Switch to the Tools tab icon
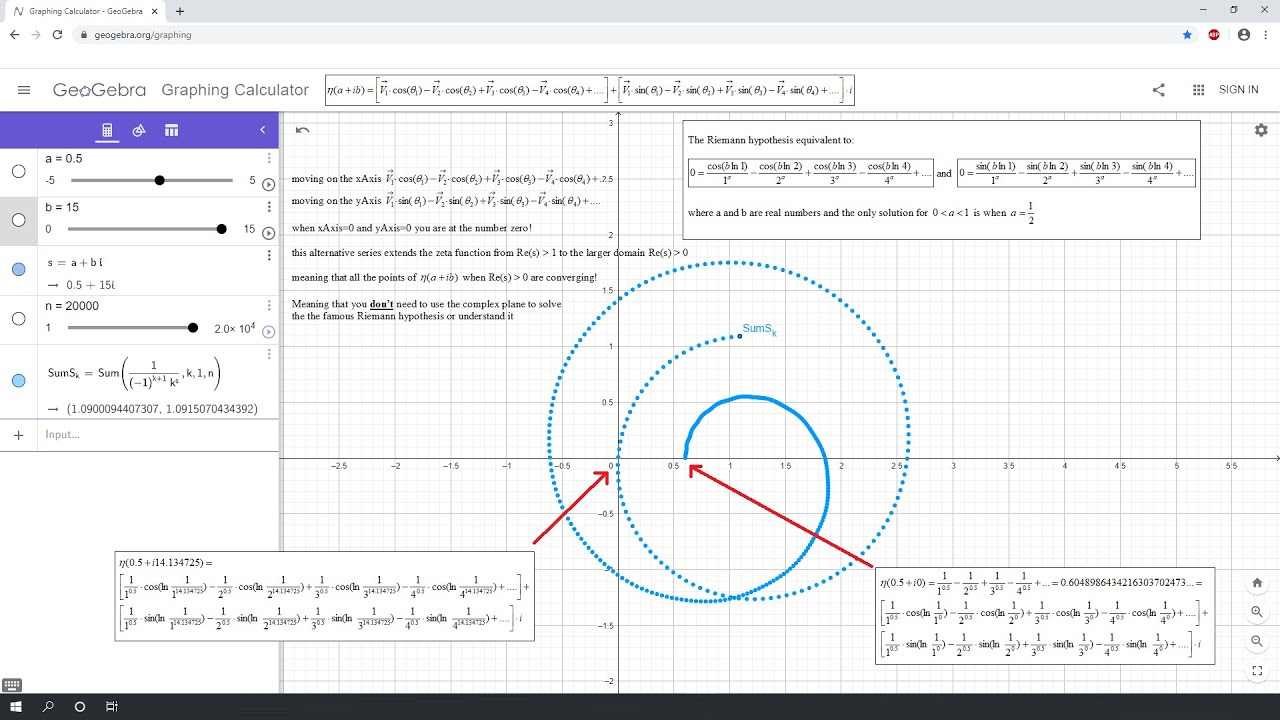This screenshot has width=1280, height=720. pos(140,130)
